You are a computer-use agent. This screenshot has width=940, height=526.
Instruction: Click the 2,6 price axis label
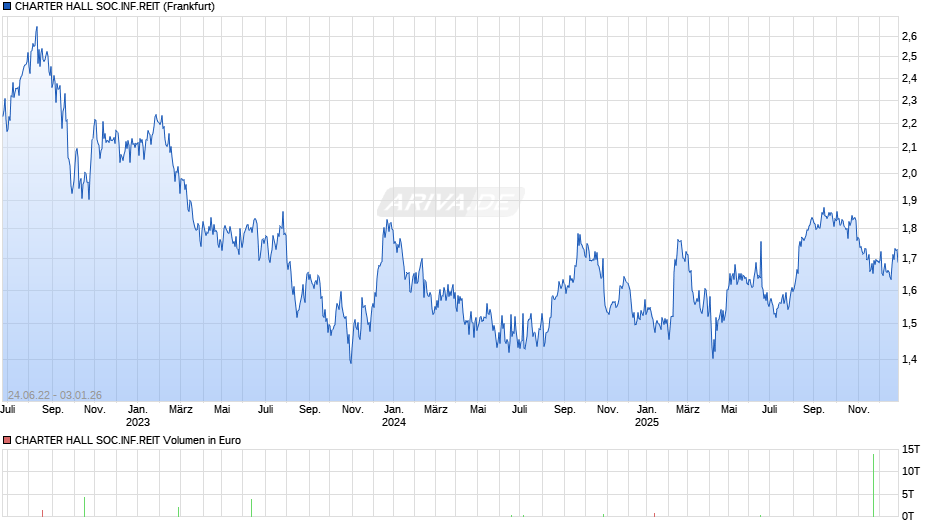coord(909,37)
